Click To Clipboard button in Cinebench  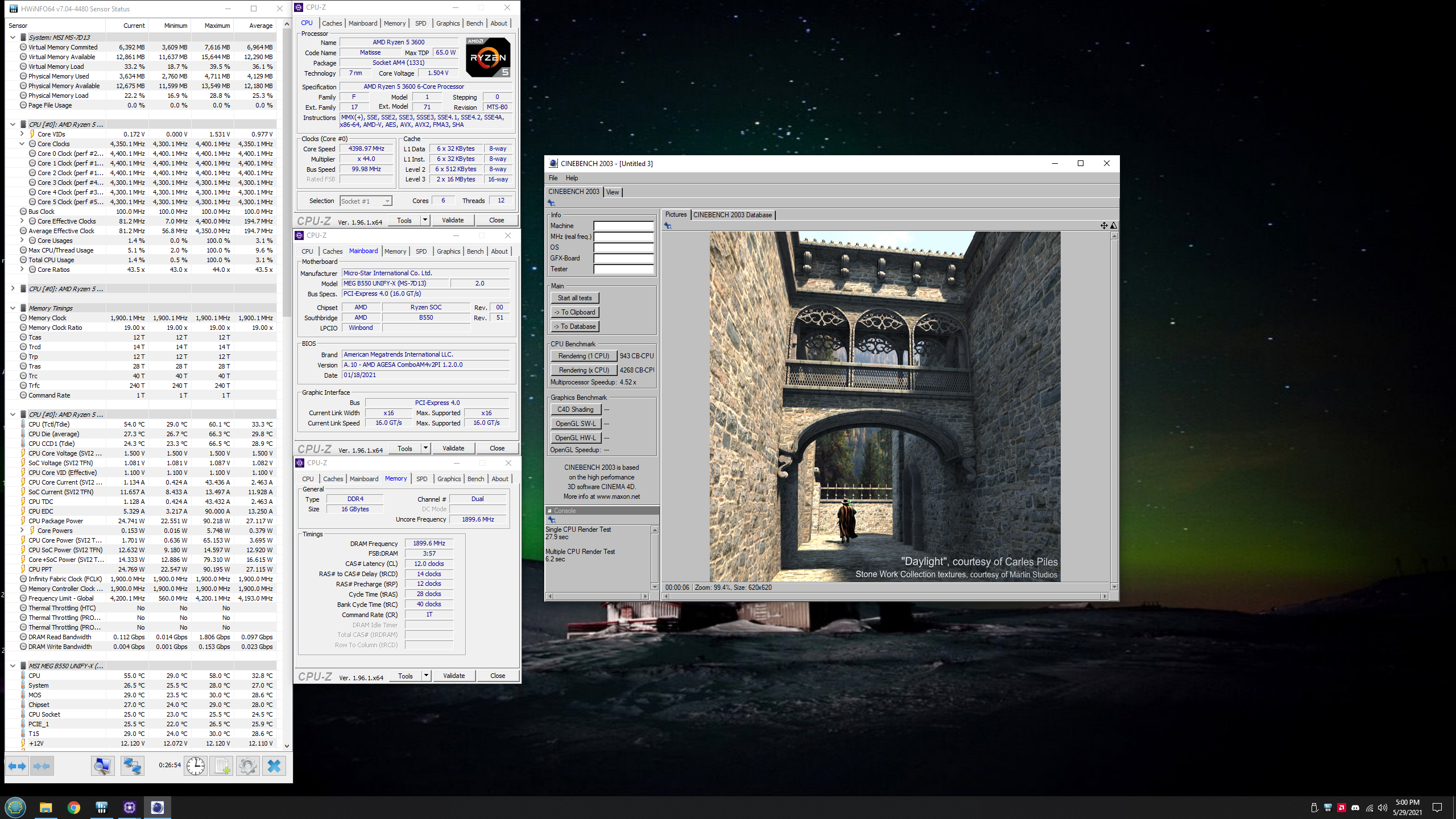[x=574, y=312]
